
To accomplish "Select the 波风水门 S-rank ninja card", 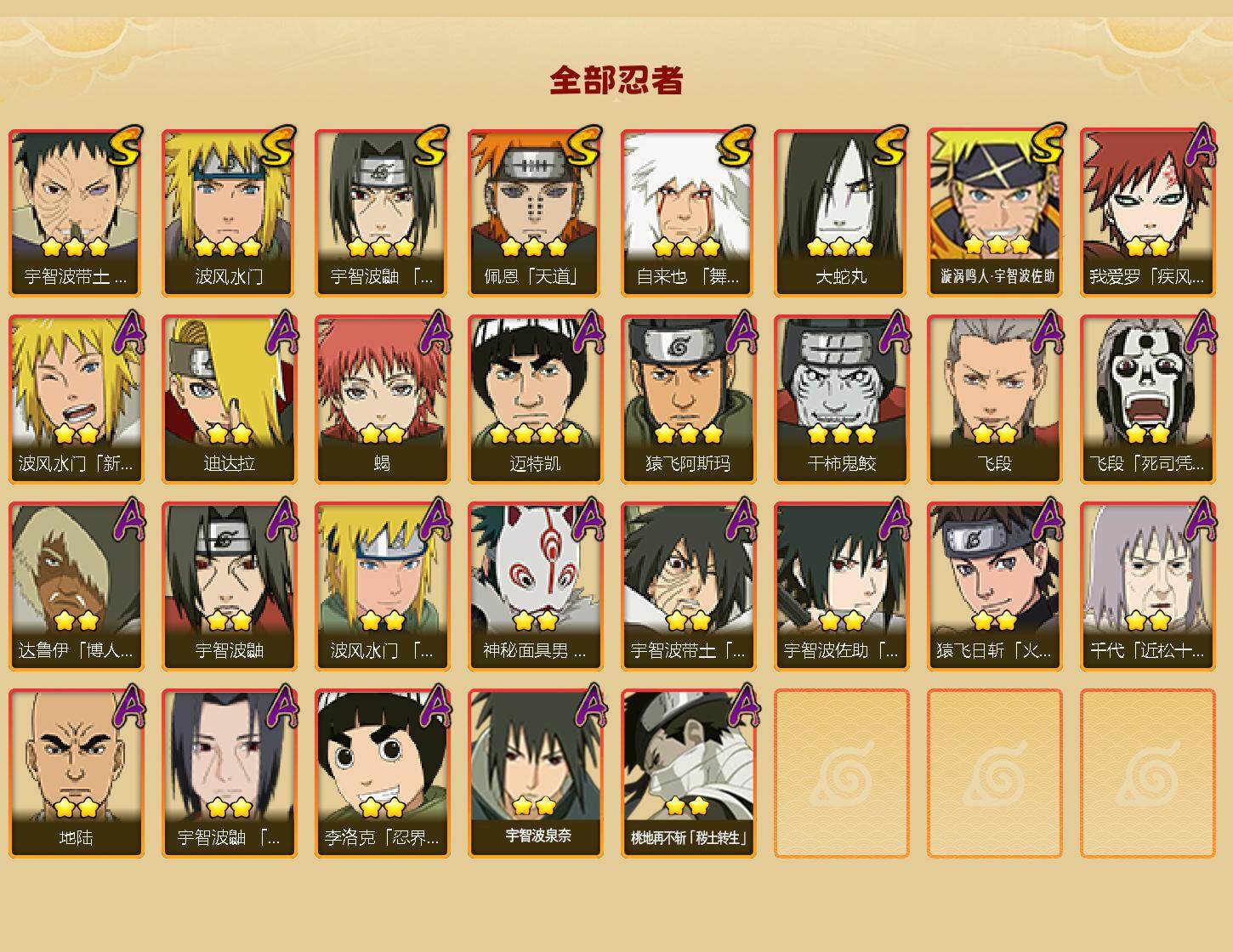I will pyautogui.click(x=229, y=212).
